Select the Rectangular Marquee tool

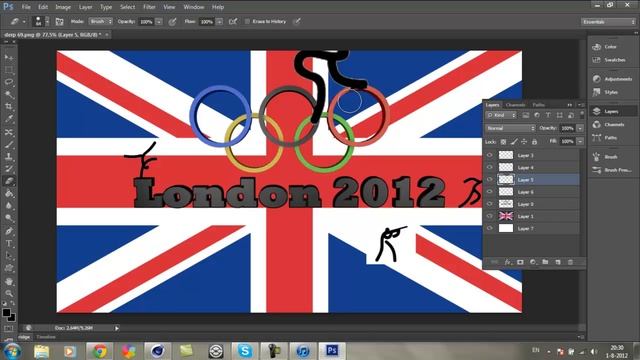9,70
